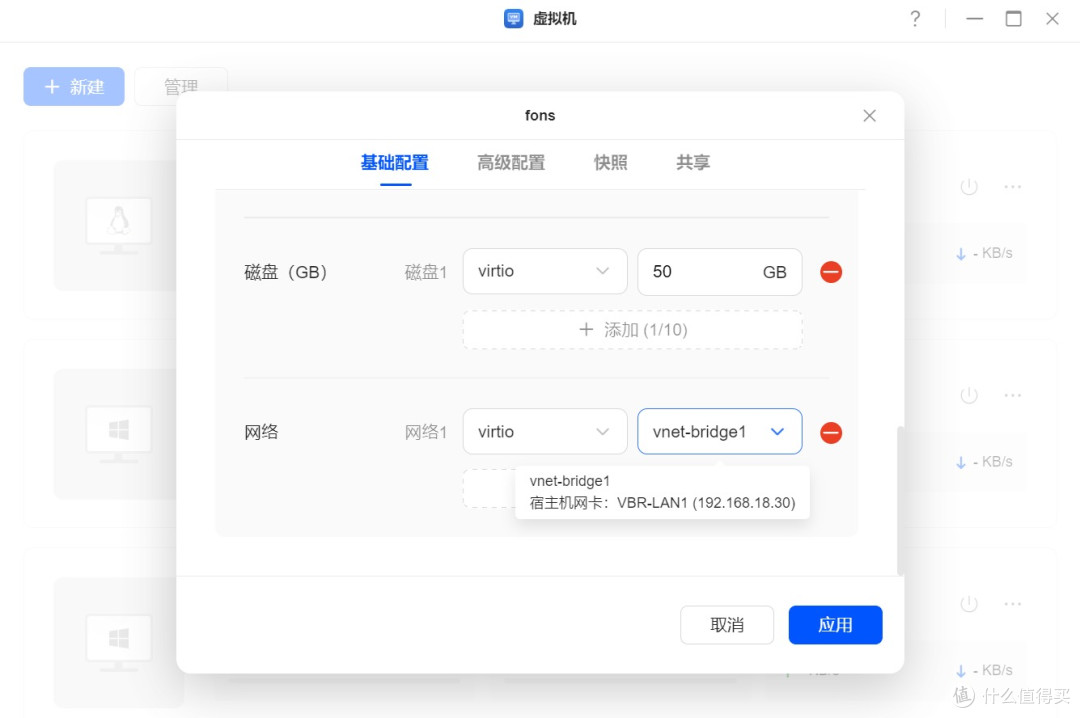Open the help question mark icon
Screen dimensions: 1080x718
click(914, 19)
